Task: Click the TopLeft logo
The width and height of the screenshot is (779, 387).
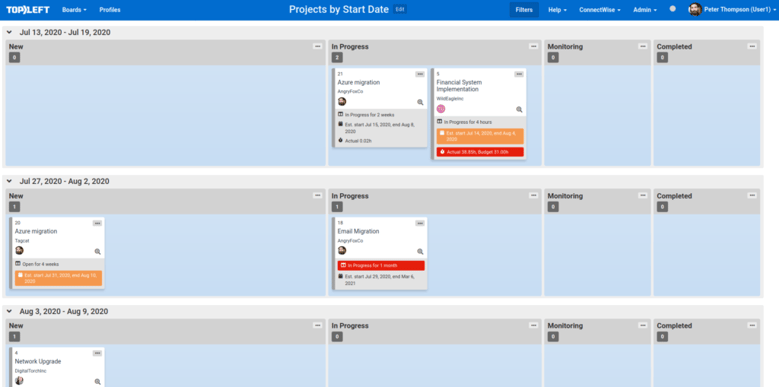Action: coord(28,9)
